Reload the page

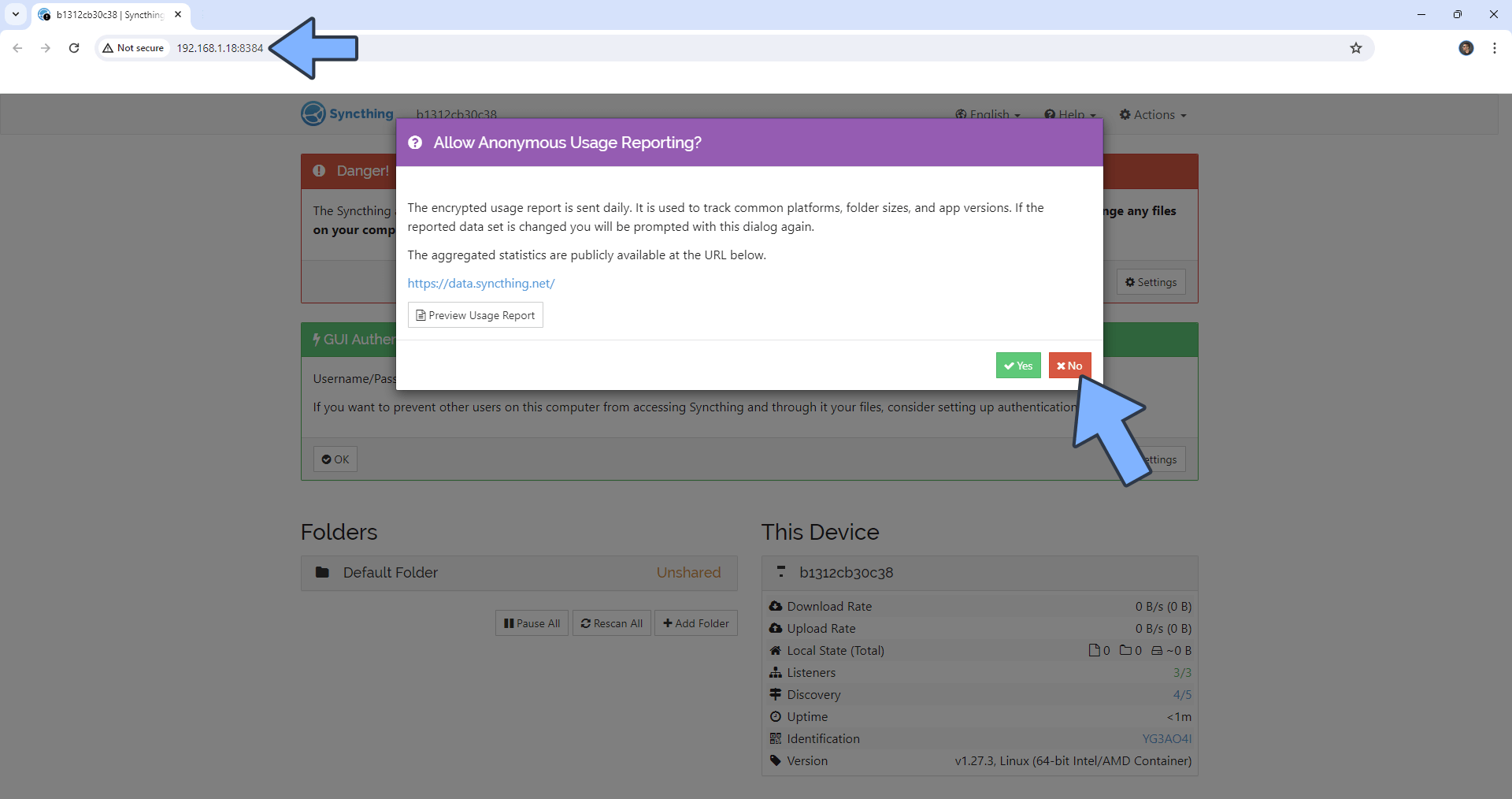click(74, 48)
